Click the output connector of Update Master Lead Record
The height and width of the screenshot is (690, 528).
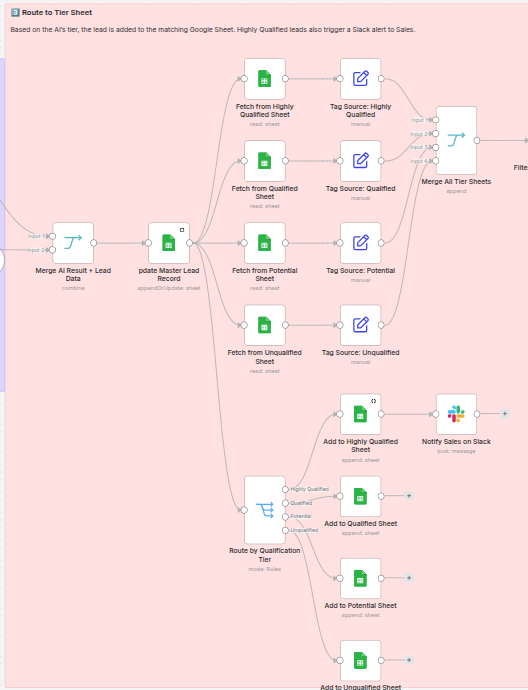click(190, 243)
